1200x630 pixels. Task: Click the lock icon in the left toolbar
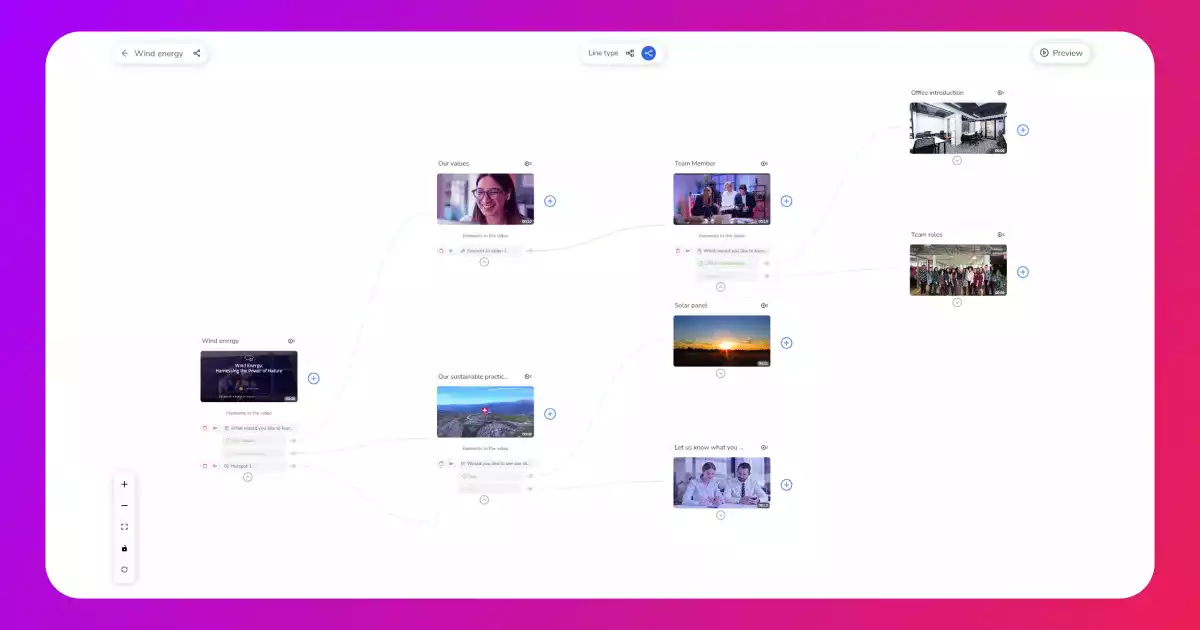click(124, 548)
